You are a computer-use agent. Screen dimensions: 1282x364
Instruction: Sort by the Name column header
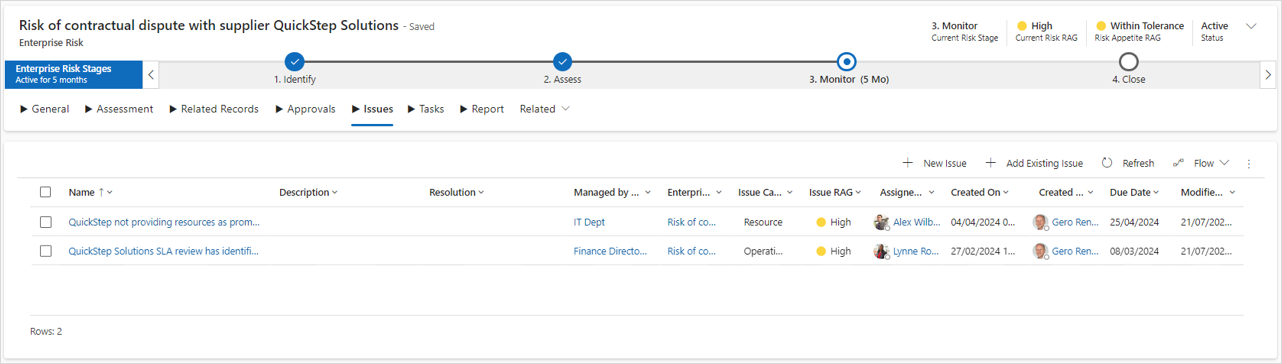tap(90, 192)
